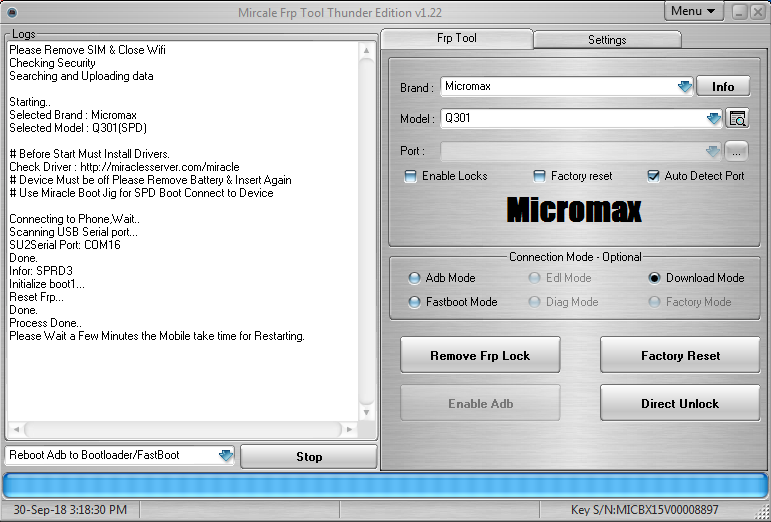Click Enable Adb button
771x522 pixels.
pos(480,404)
